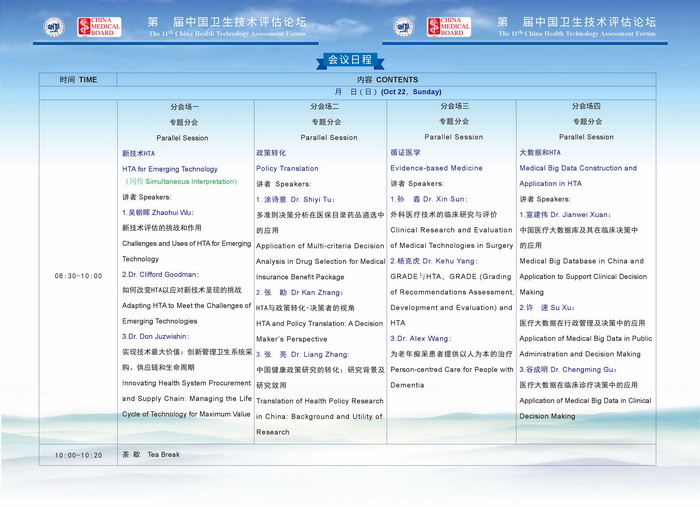The width and height of the screenshot is (700, 507).
Task: Click the Simultaneous Interpretation green note
Action: pos(181,182)
